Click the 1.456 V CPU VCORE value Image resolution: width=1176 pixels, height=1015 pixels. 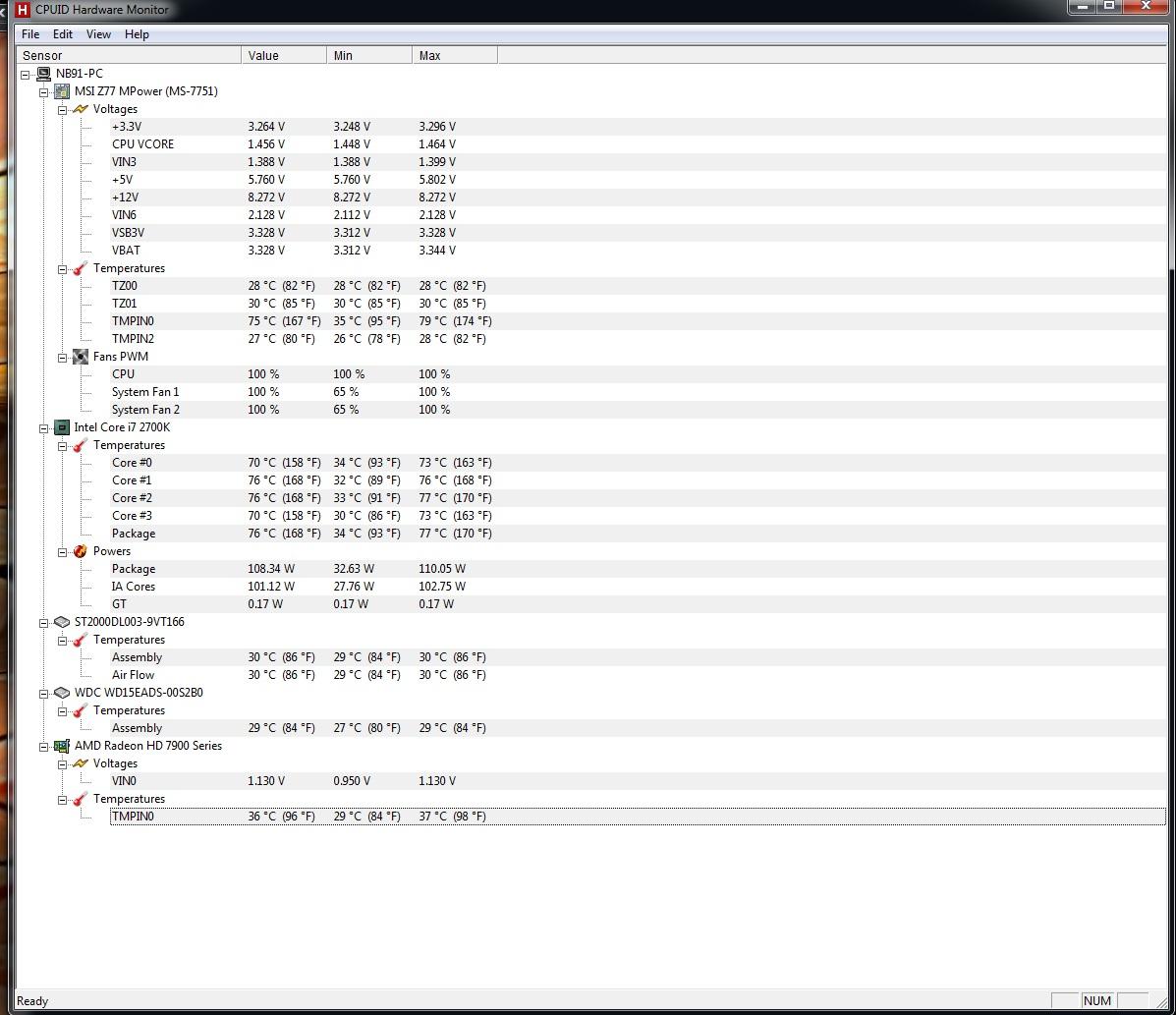coord(266,144)
